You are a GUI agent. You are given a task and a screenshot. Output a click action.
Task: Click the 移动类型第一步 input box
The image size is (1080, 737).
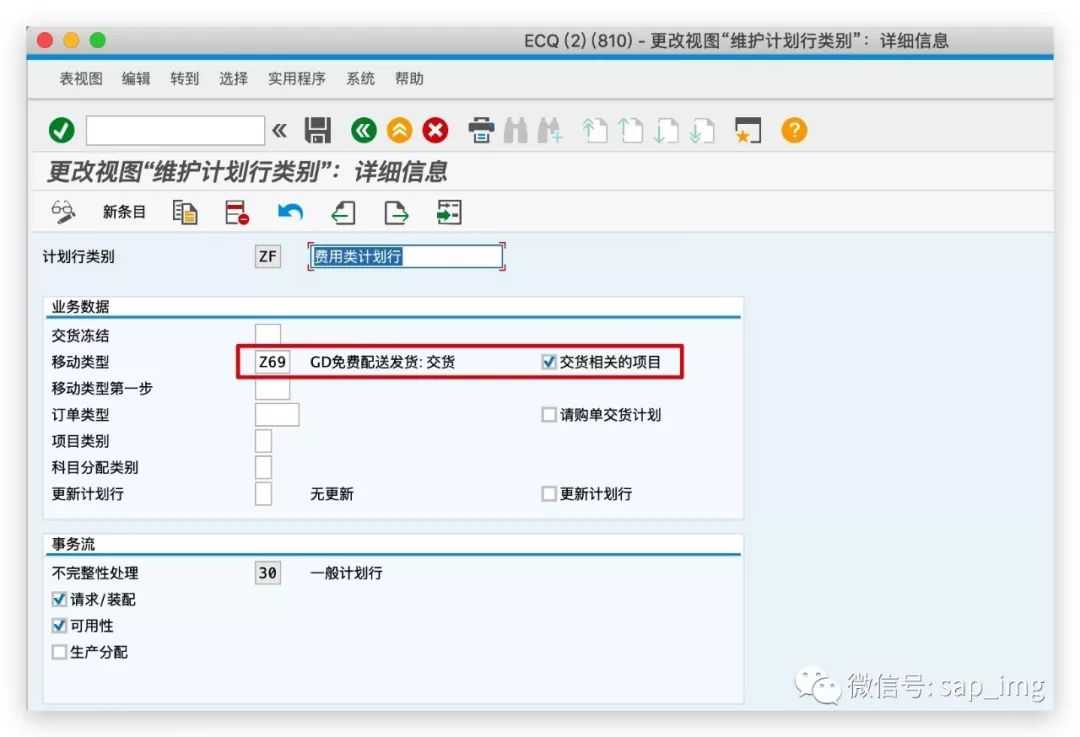coord(272,388)
